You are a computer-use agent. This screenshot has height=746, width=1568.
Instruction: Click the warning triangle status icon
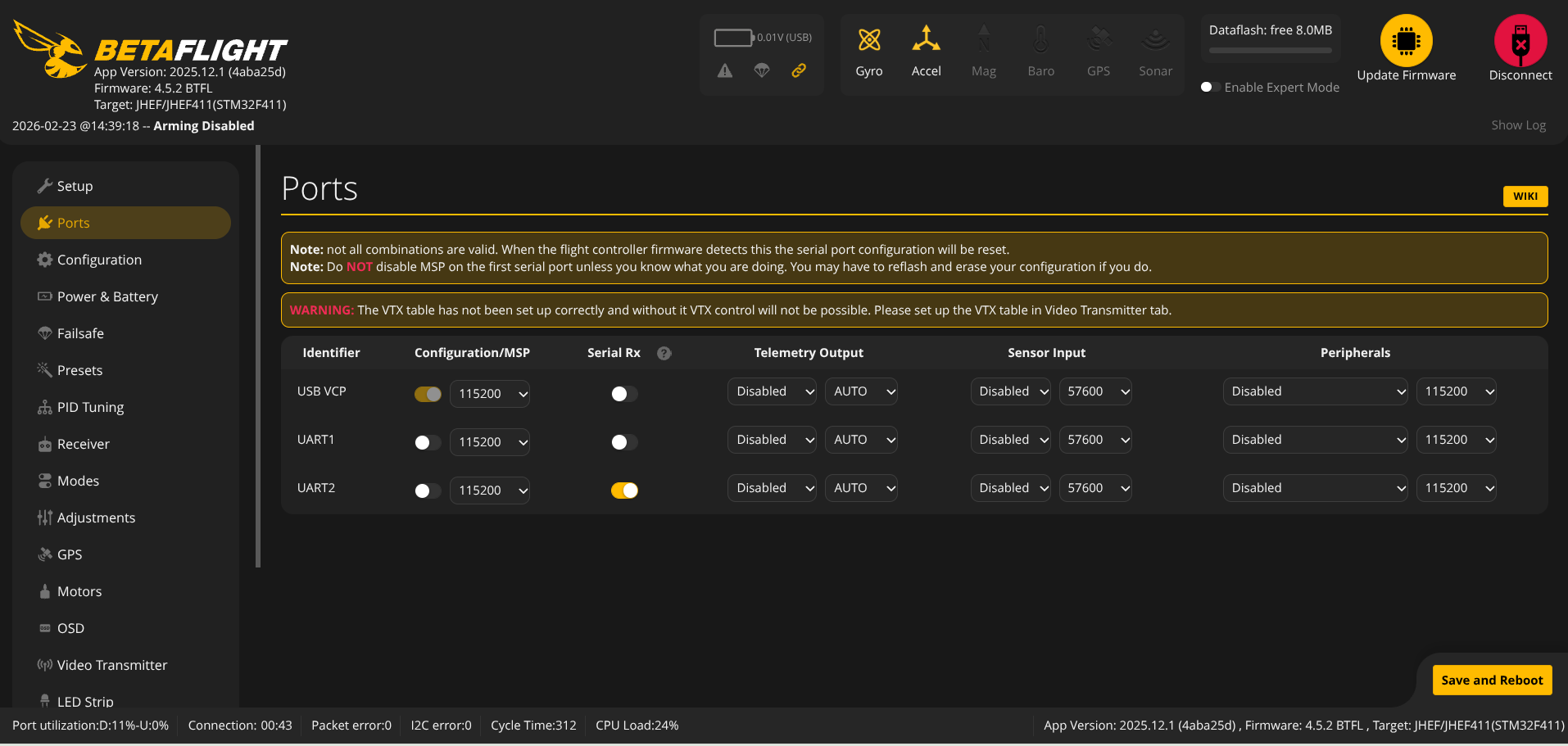[x=725, y=71]
